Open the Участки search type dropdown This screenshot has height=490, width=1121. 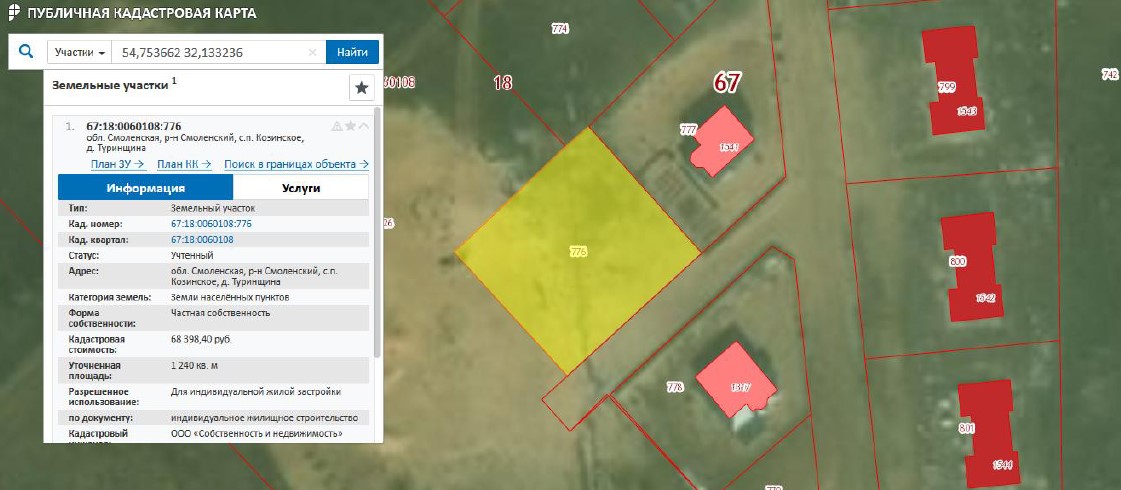[x=80, y=52]
